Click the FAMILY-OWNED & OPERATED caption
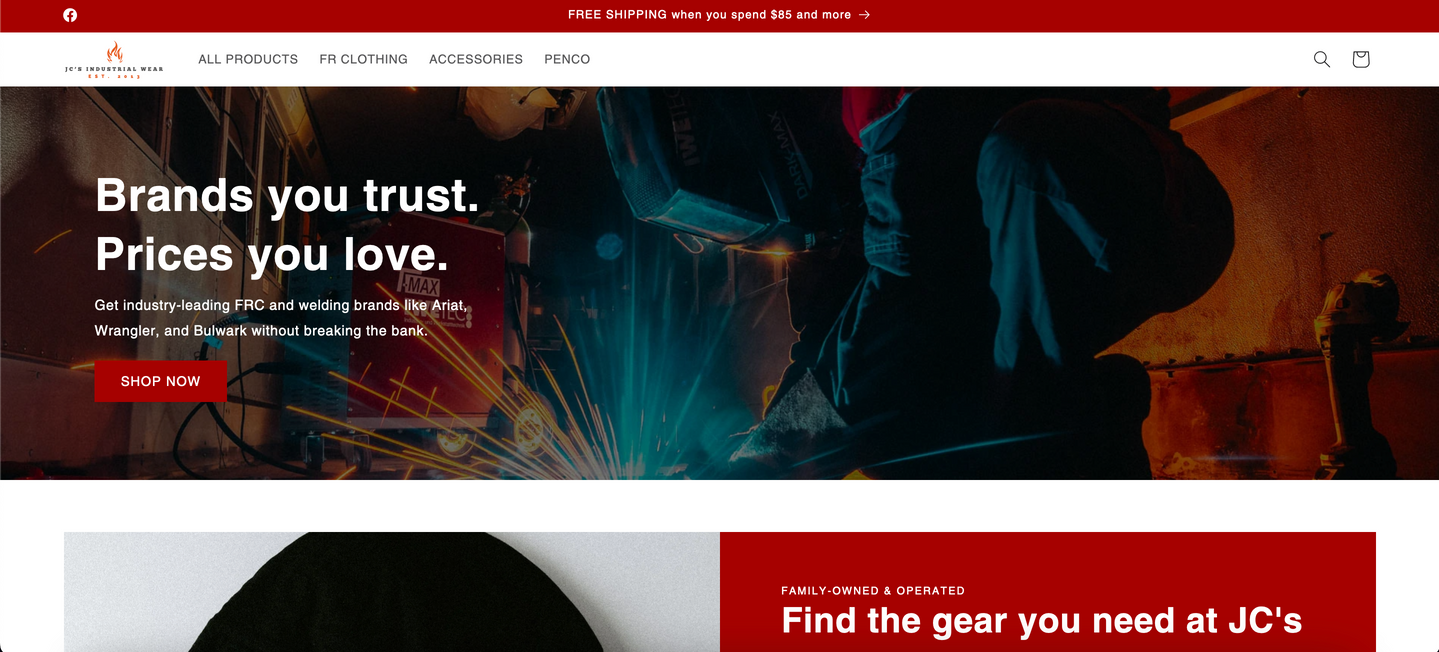Image resolution: width=1439 pixels, height=652 pixels. pos(873,591)
